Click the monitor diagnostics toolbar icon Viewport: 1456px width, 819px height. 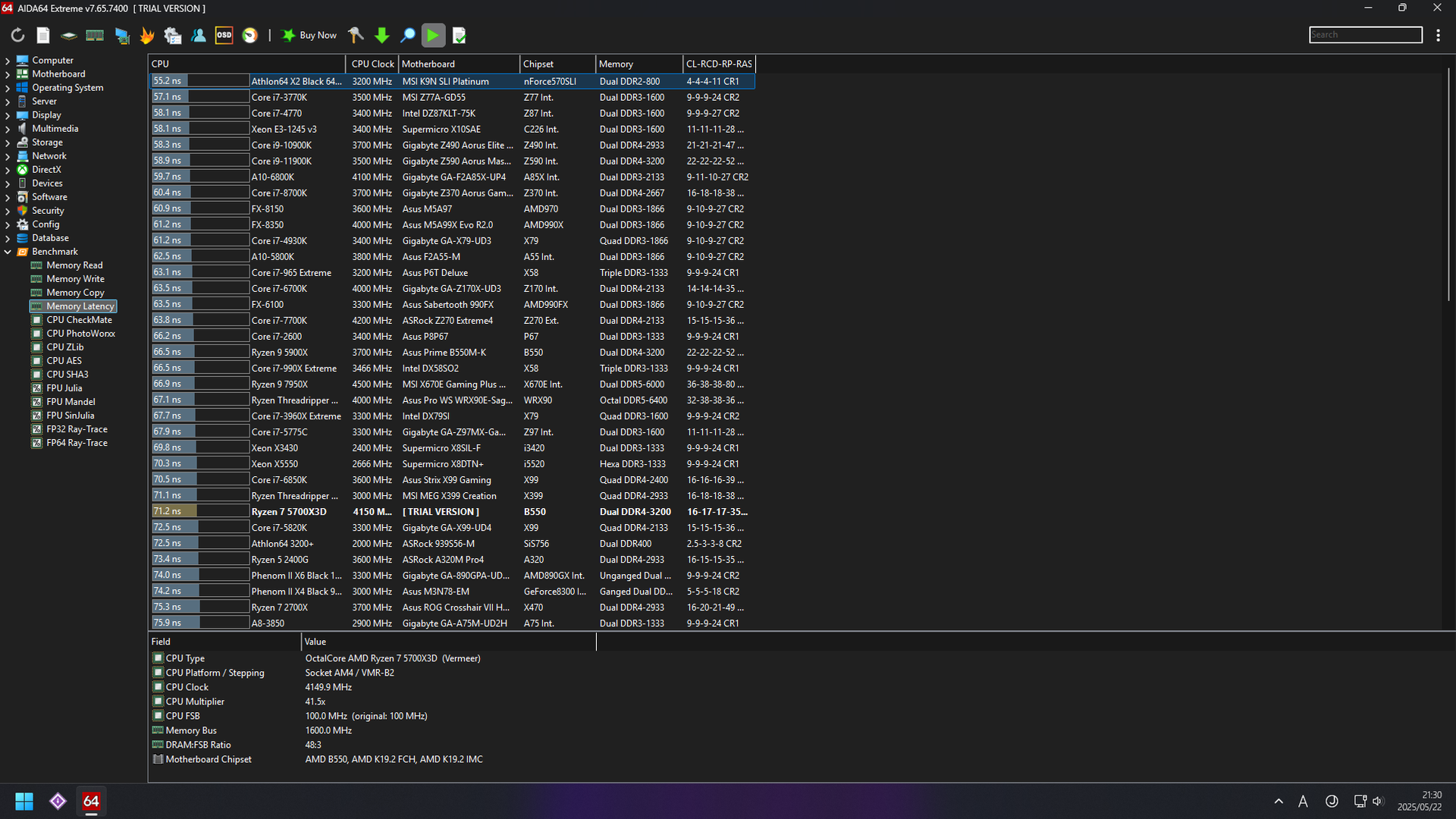[121, 35]
